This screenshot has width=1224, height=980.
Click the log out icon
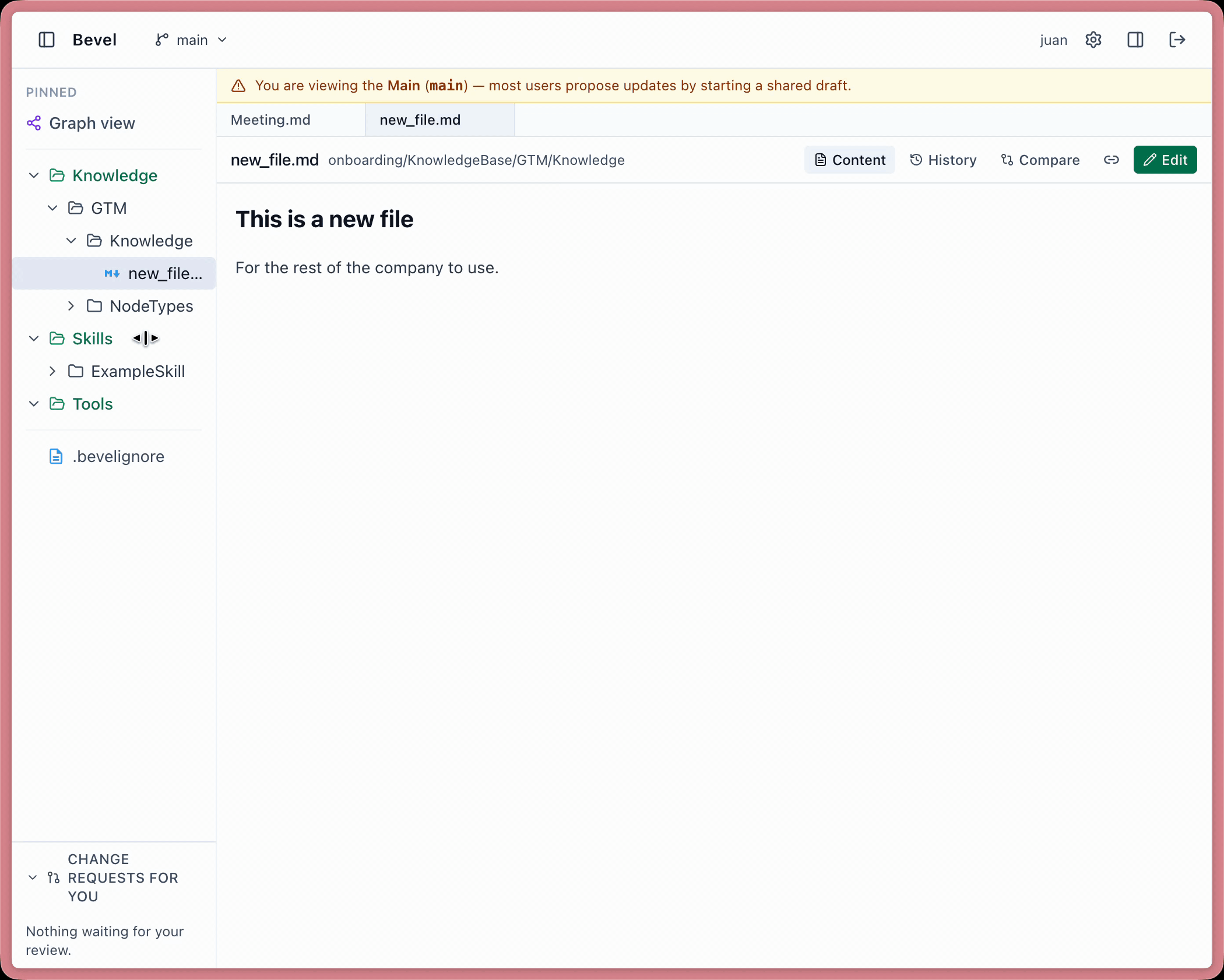tap(1177, 40)
